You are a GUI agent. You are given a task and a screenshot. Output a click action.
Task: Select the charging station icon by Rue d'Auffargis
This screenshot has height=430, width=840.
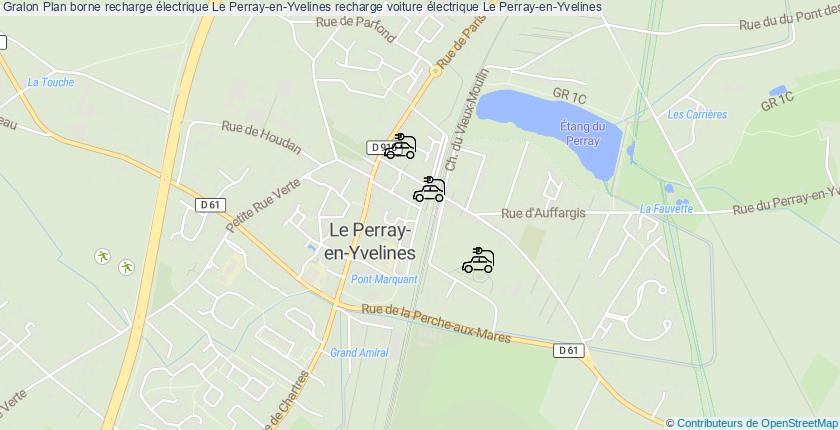point(429,190)
